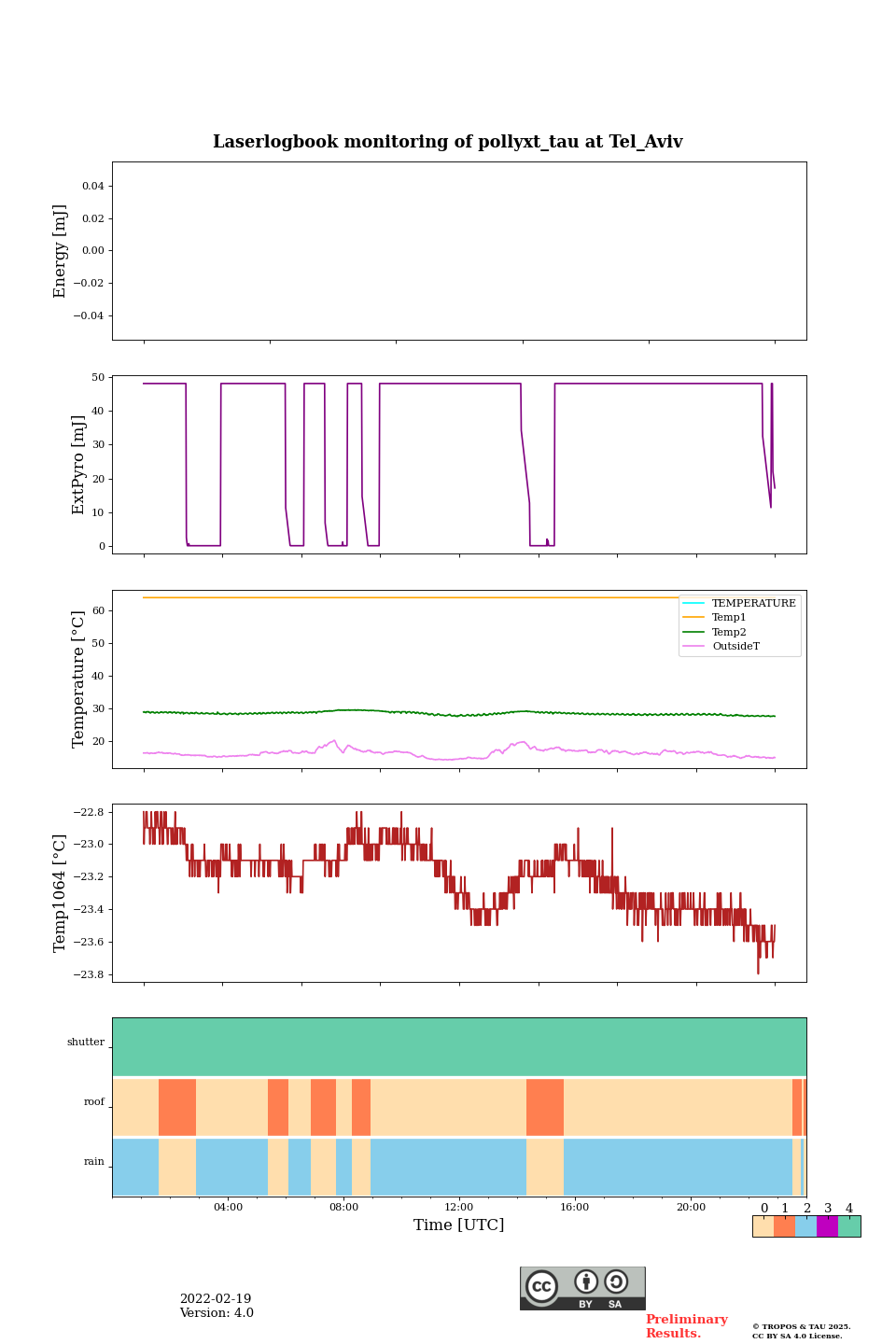
Task: Click the green shutter status bar
Action: tap(459, 1046)
